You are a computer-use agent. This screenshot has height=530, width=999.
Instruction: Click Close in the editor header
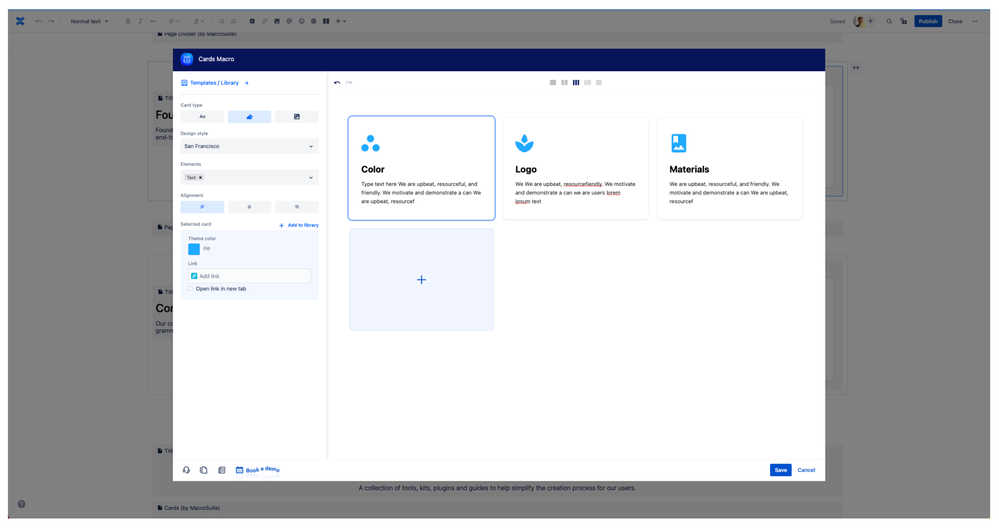point(955,21)
